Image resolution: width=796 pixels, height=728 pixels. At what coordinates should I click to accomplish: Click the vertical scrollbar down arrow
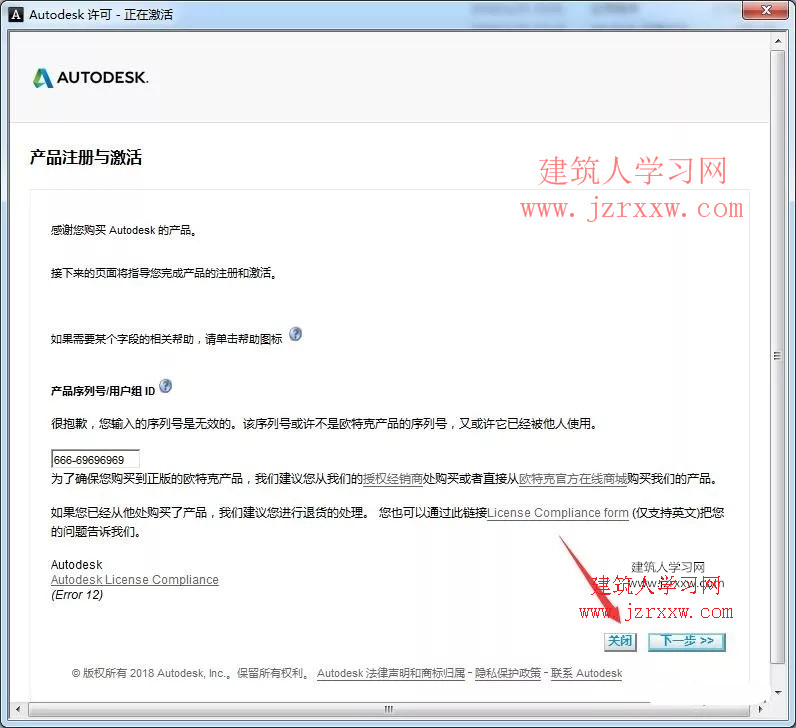(778, 692)
